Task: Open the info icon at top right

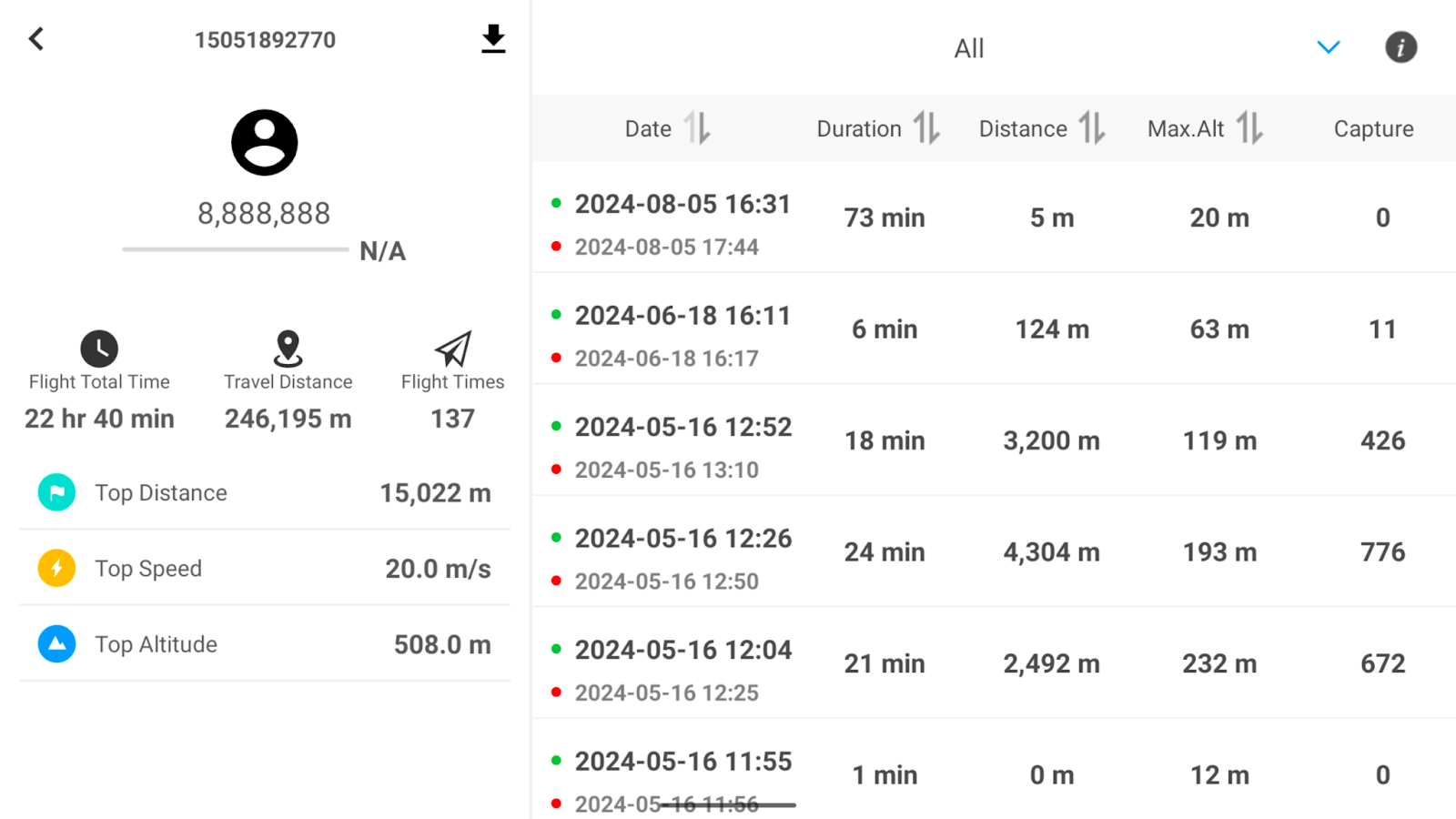Action: (x=1400, y=47)
